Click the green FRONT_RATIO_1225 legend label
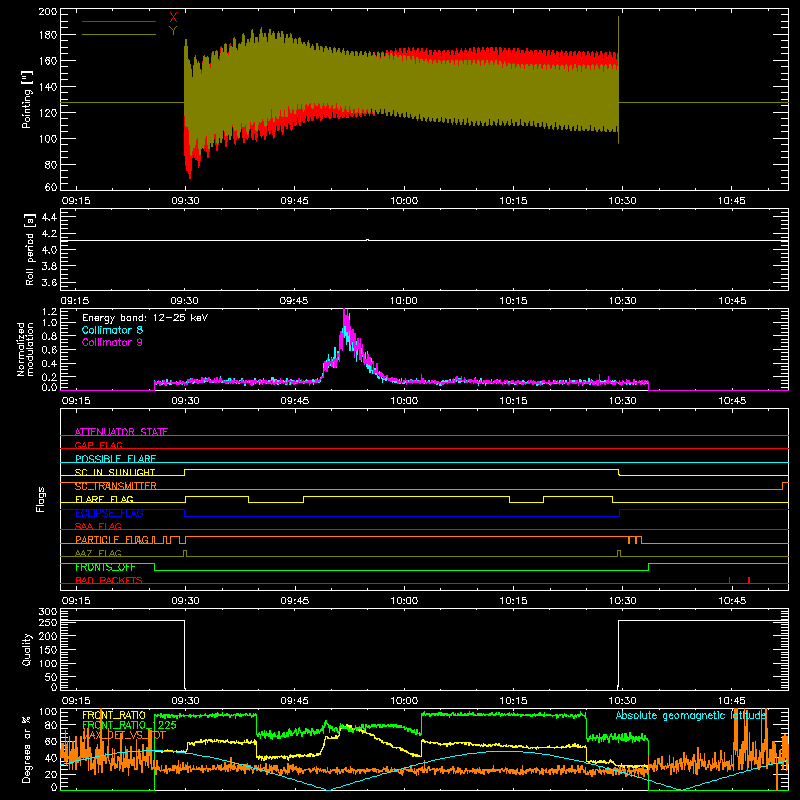This screenshot has height=800, width=800. point(129,725)
